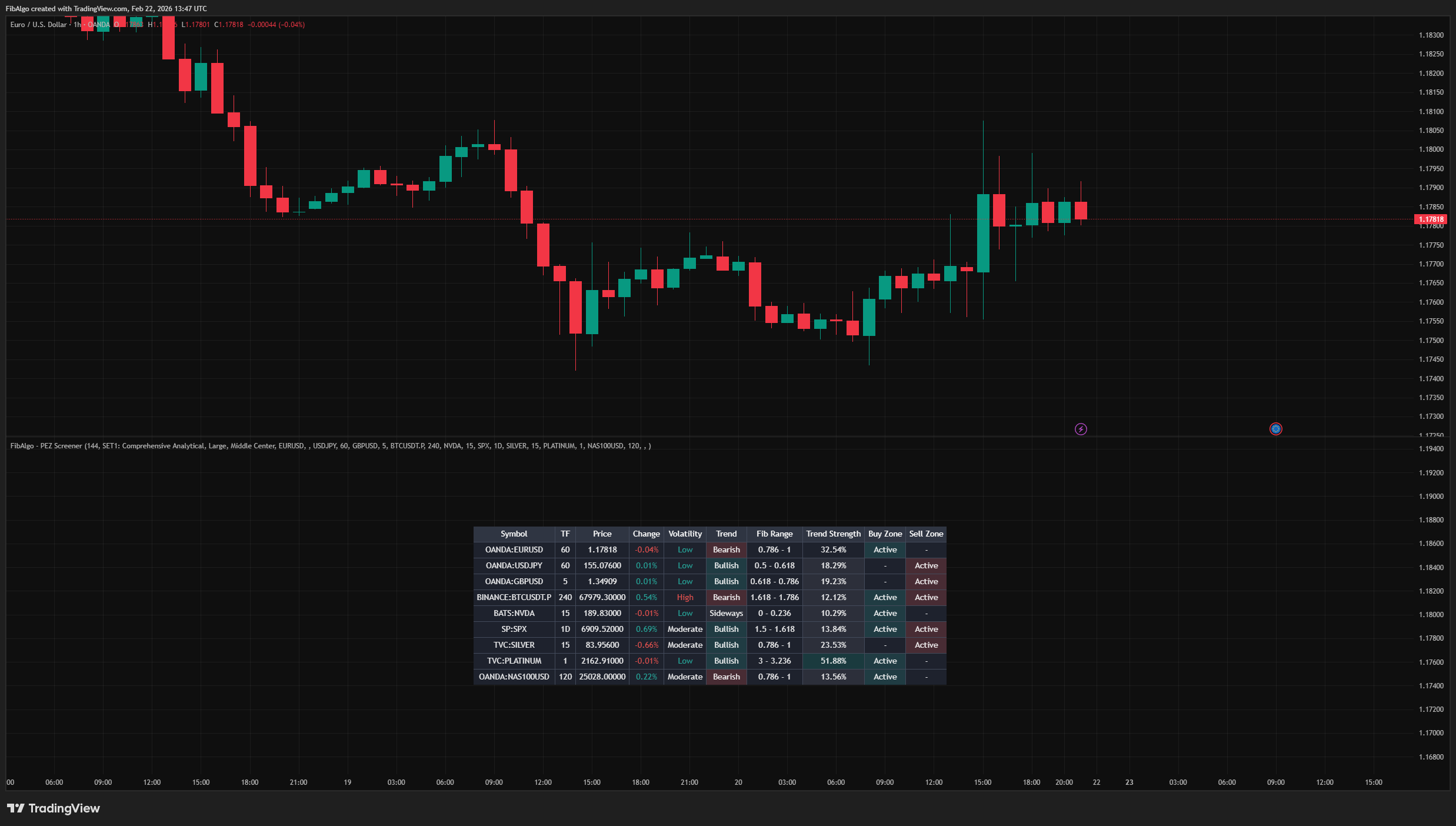Click the Euro / U.S. Dollar symbol title
Image resolution: width=1456 pixels, height=826 pixels.
(x=38, y=25)
